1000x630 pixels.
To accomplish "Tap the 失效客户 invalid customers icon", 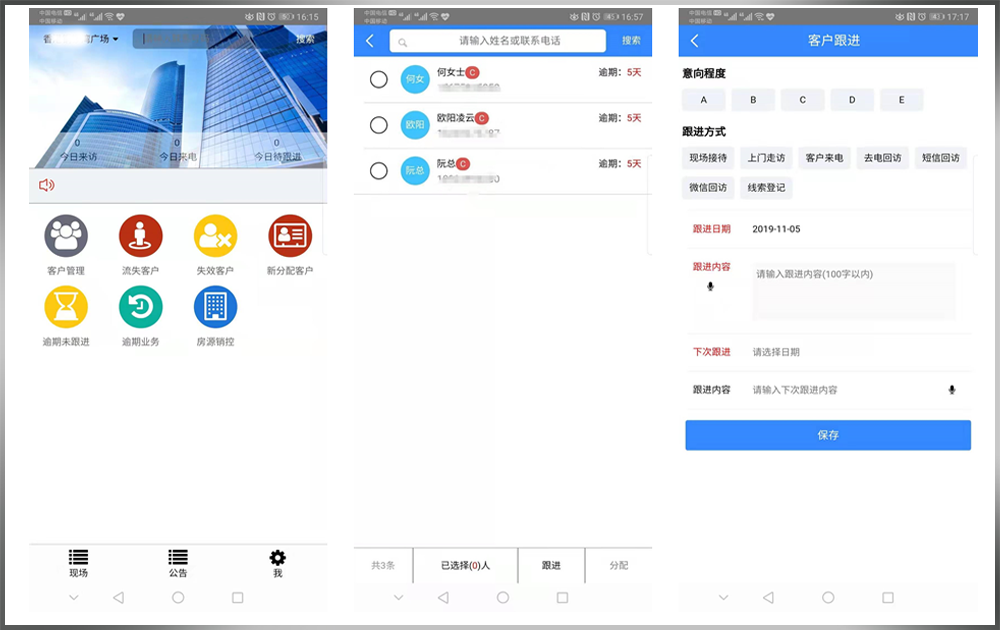I will [x=215, y=237].
